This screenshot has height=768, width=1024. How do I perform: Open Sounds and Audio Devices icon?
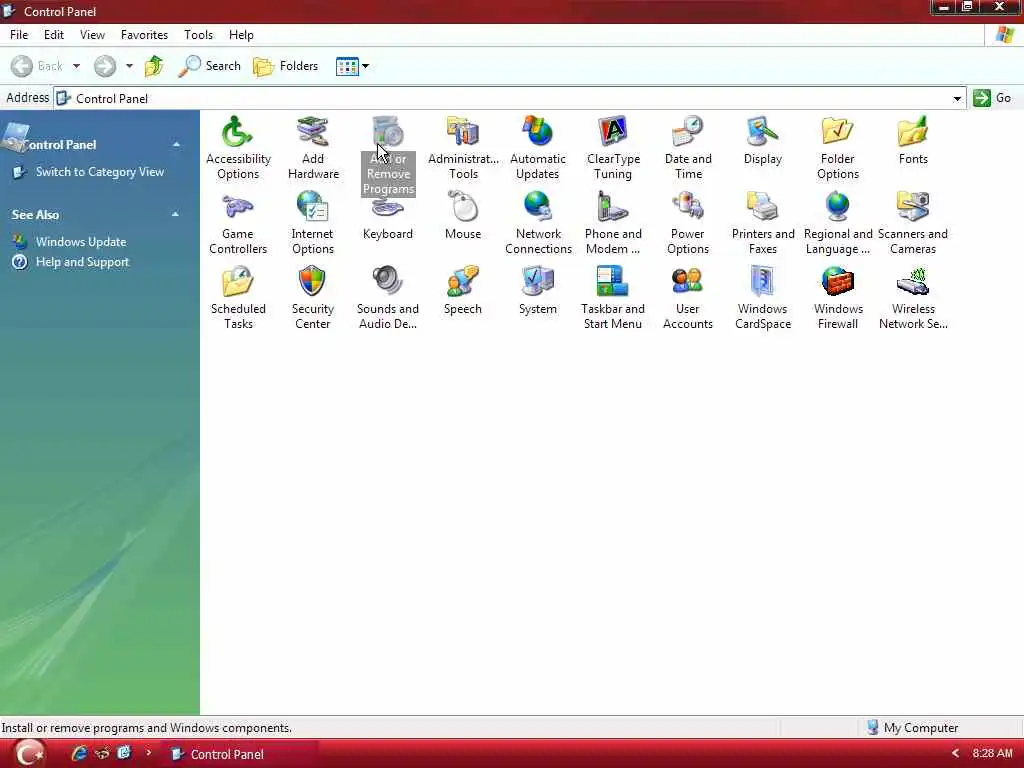387,298
